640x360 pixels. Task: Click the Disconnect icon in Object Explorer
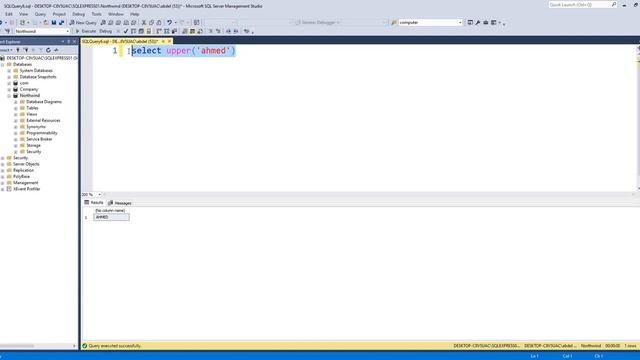click(26, 50)
